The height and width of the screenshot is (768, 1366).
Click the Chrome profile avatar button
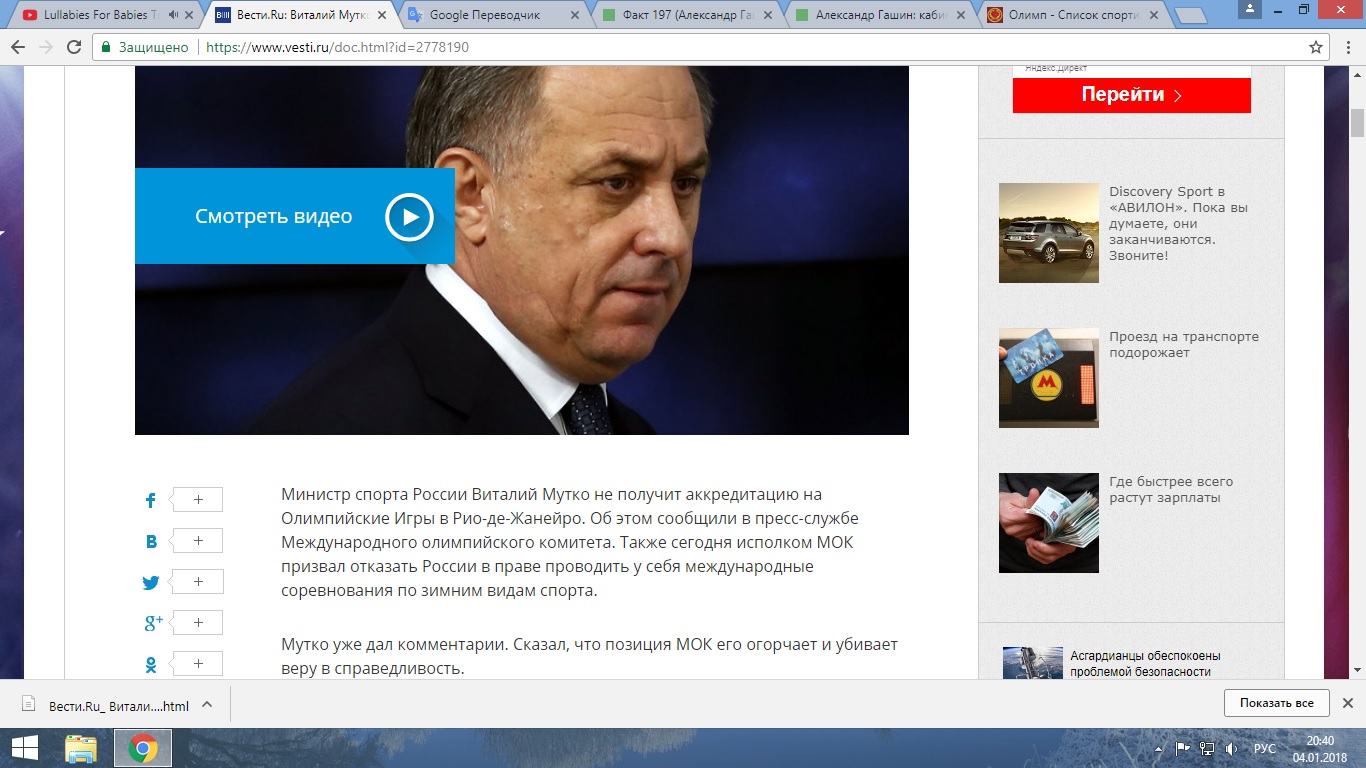[x=1249, y=9]
